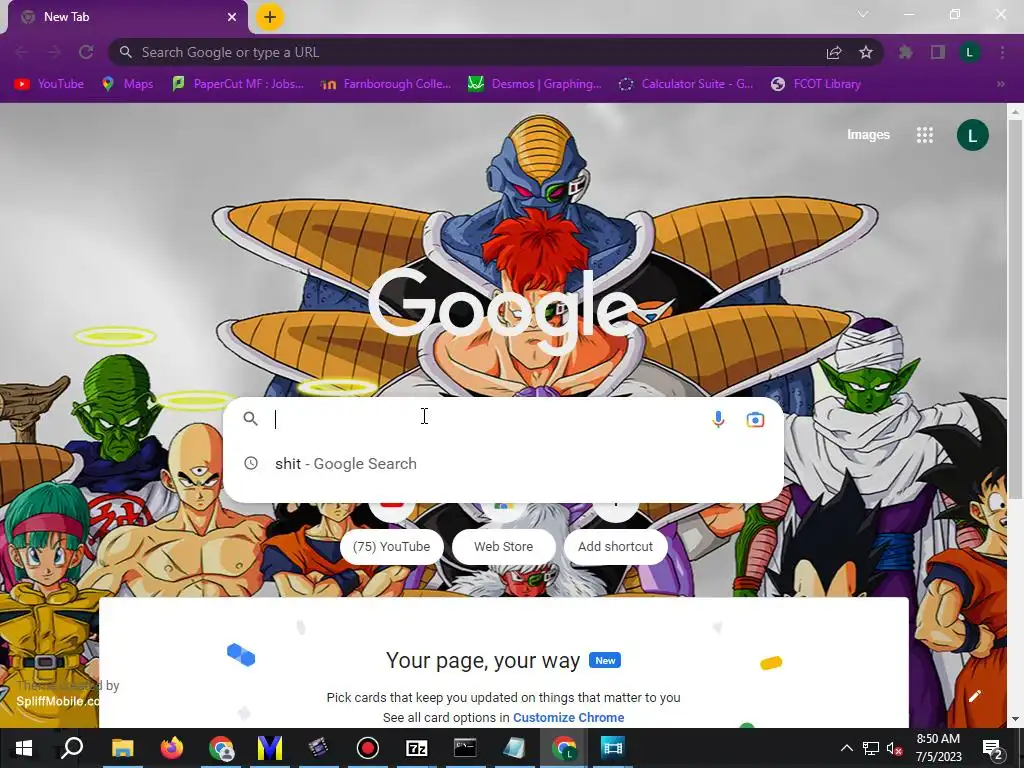Click the magnifier icon in search box
The height and width of the screenshot is (768, 1024).
pos(251,419)
